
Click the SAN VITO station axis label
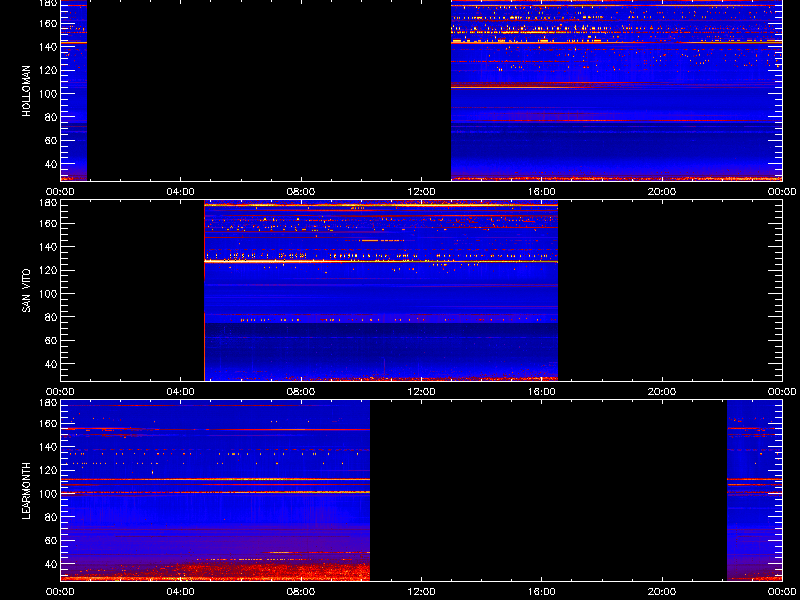27,291
